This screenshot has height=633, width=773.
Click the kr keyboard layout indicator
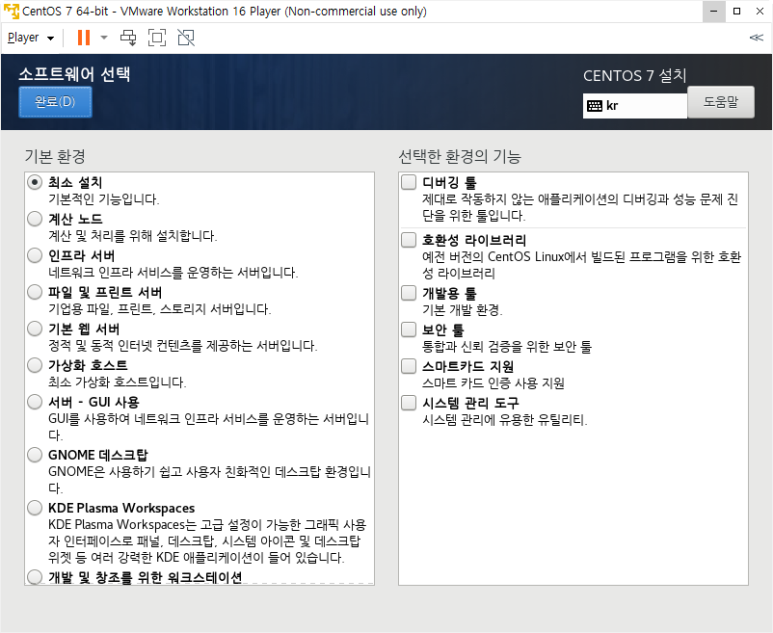pos(634,106)
